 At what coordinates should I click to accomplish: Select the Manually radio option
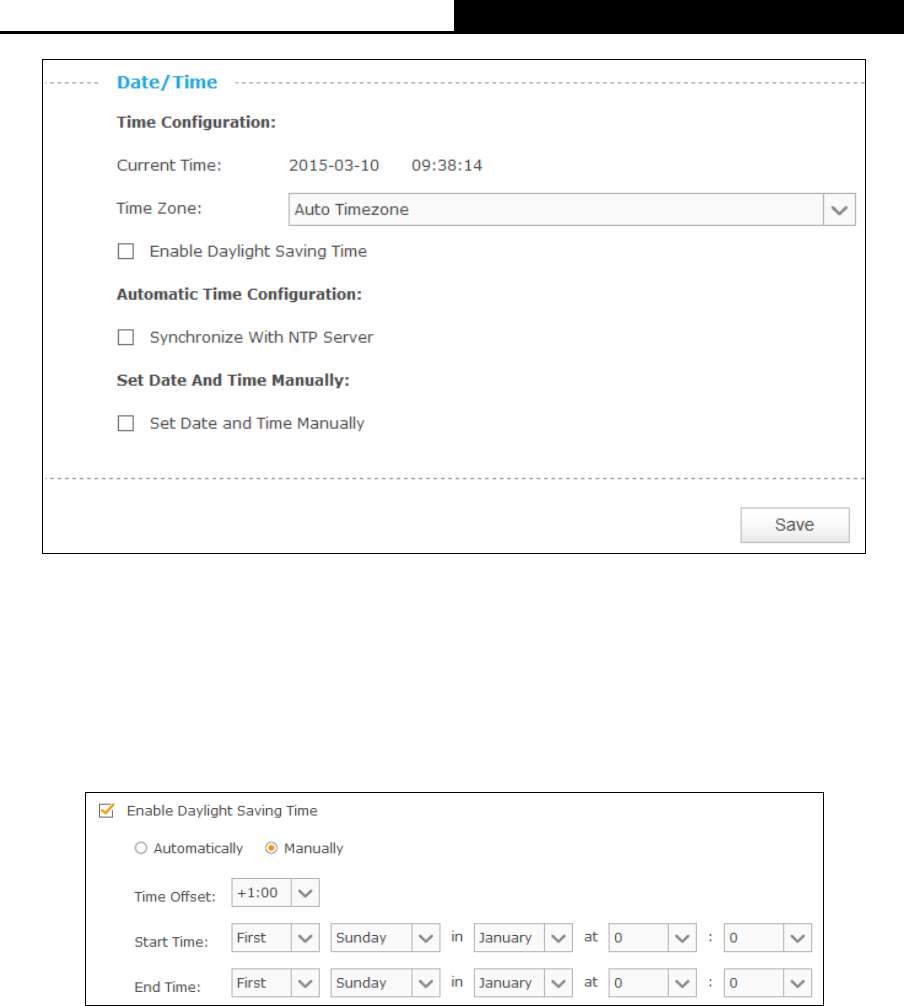(x=271, y=848)
